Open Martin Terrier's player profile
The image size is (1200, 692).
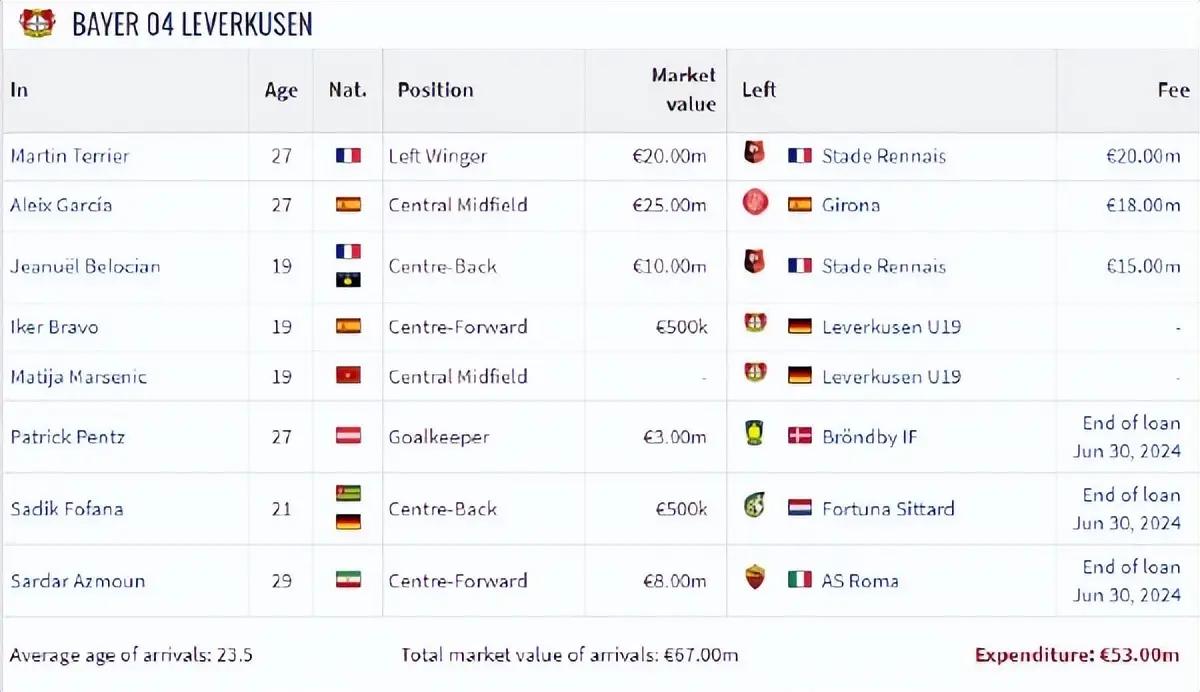pyautogui.click(x=70, y=156)
